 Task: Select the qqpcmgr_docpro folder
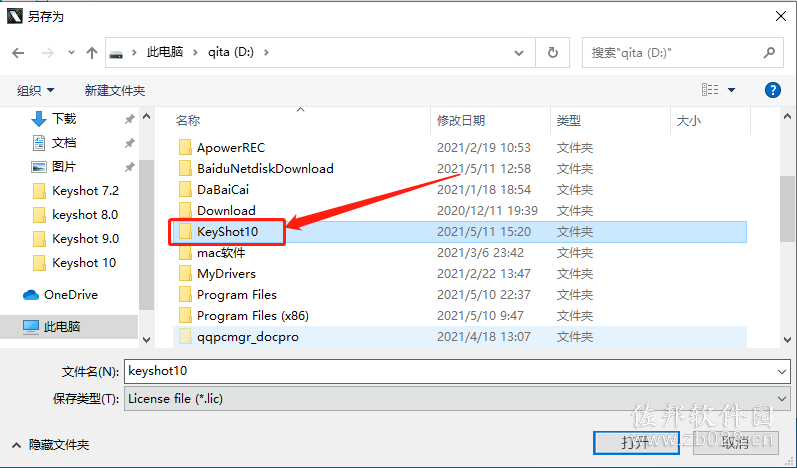click(x=248, y=337)
